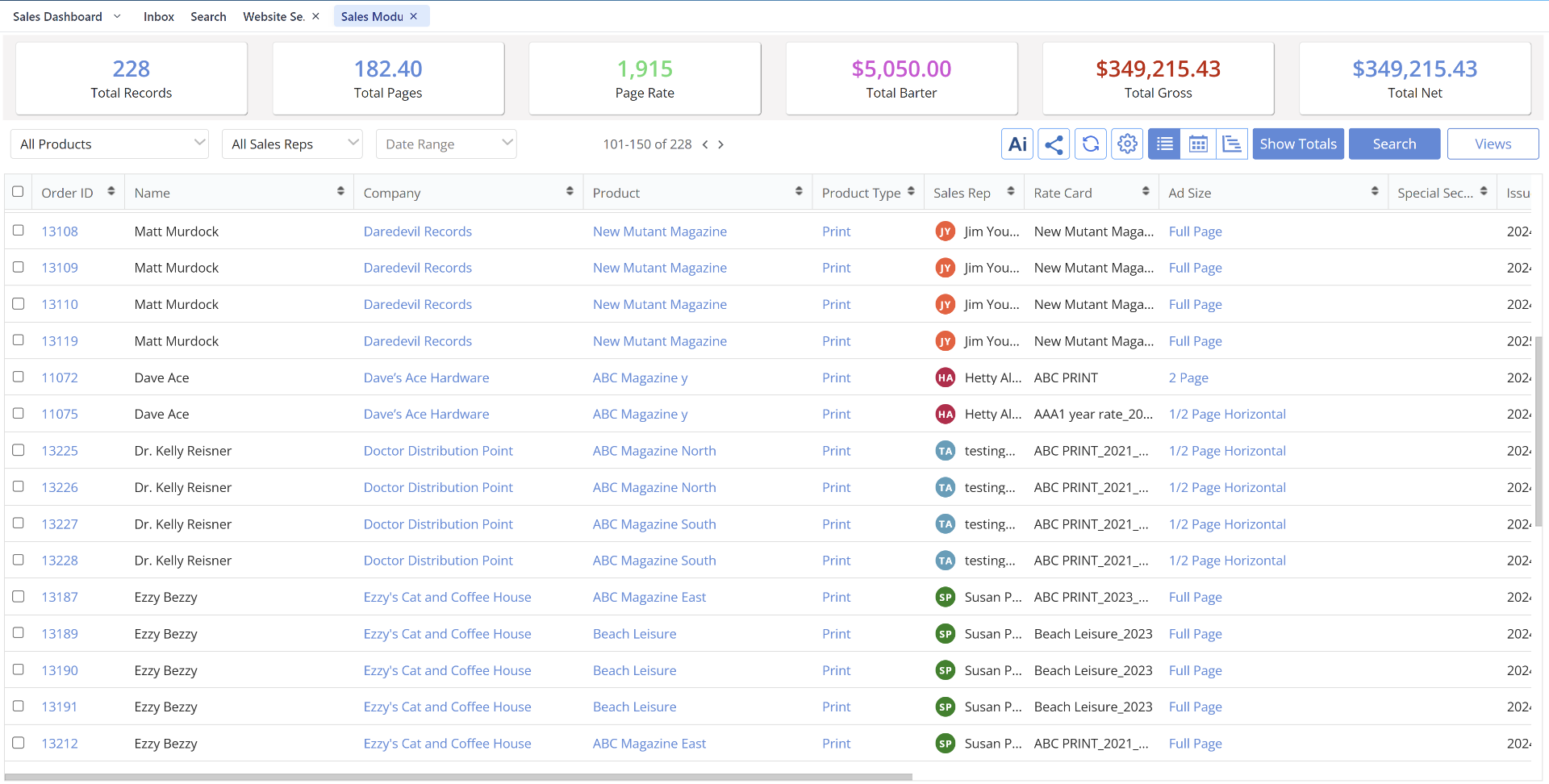This screenshot has width=1549, height=784.
Task: Expand the Sales Dashboard dropdown arrow
Action: pos(117,16)
